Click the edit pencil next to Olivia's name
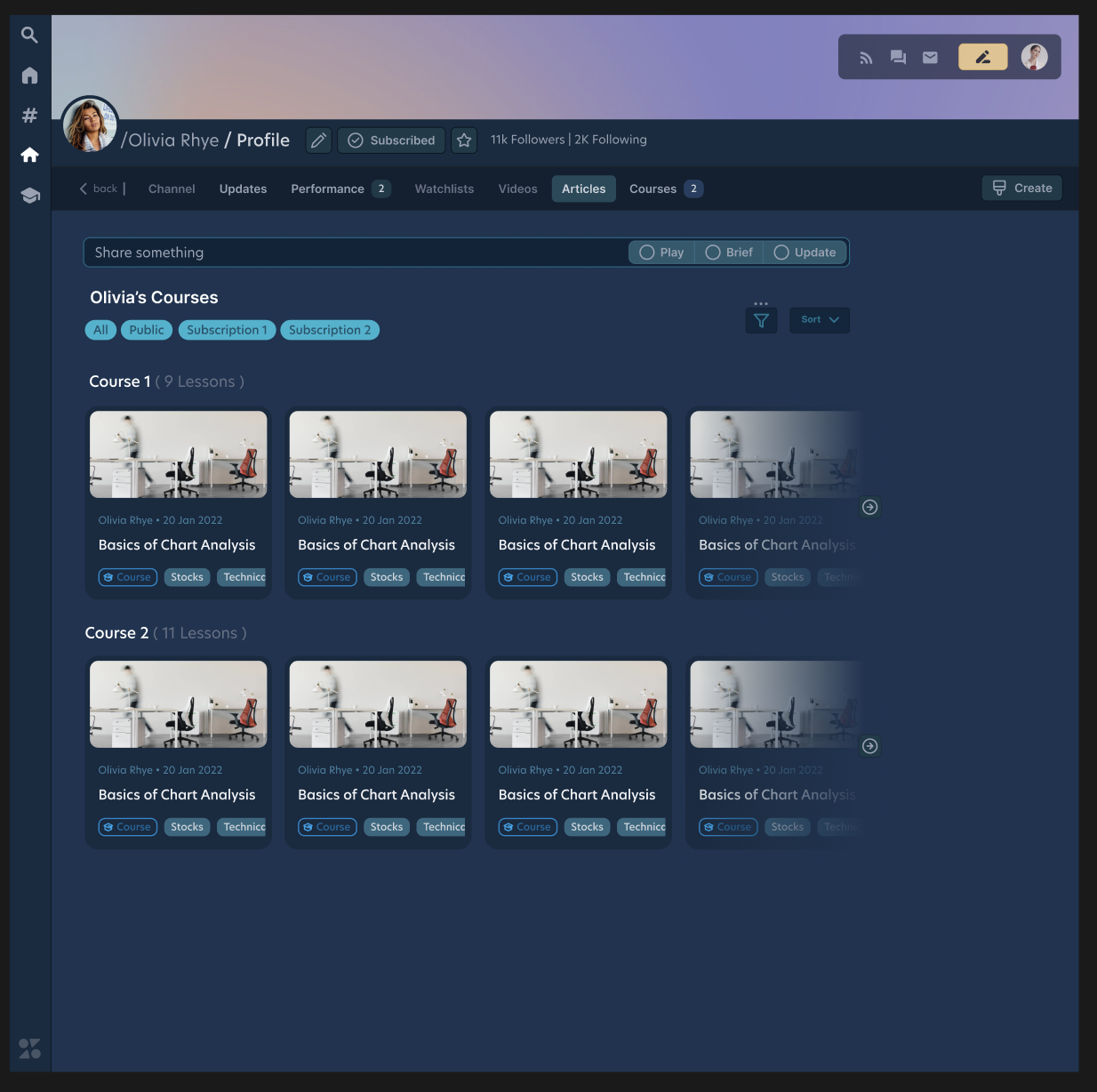This screenshot has height=1092, width=1097. (x=318, y=140)
